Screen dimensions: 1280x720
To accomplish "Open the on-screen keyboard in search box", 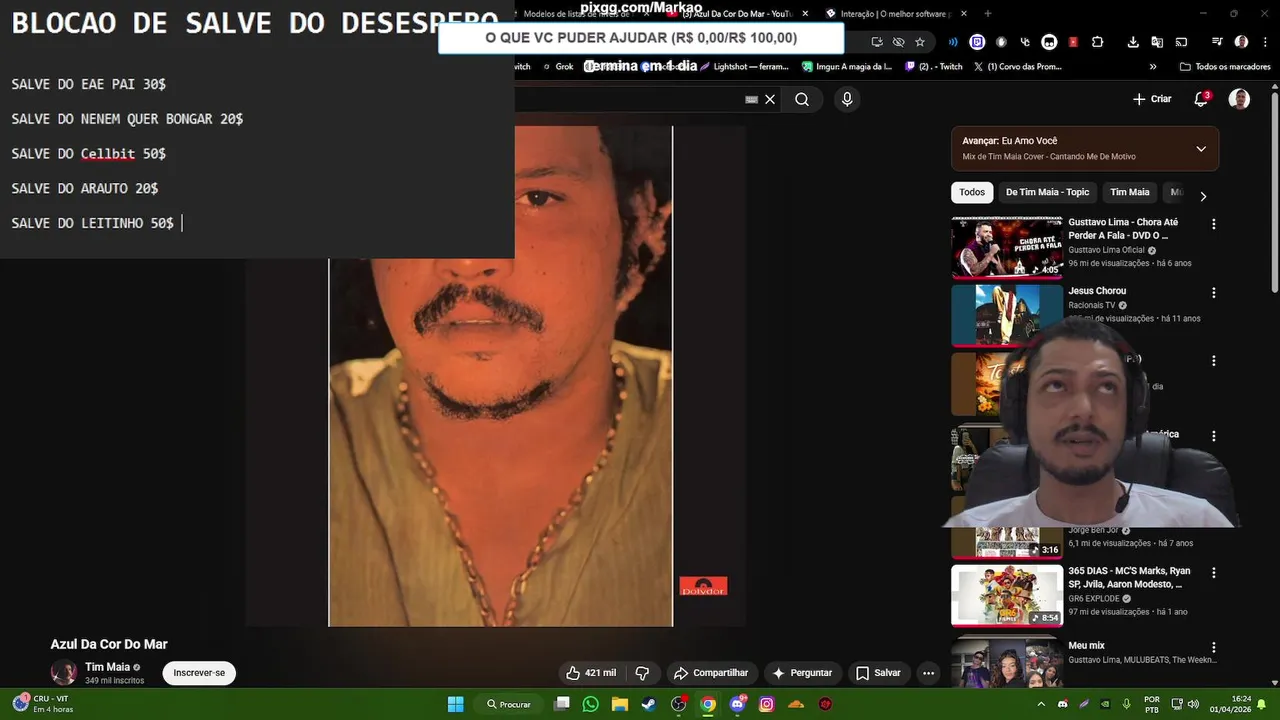I will tap(751, 100).
